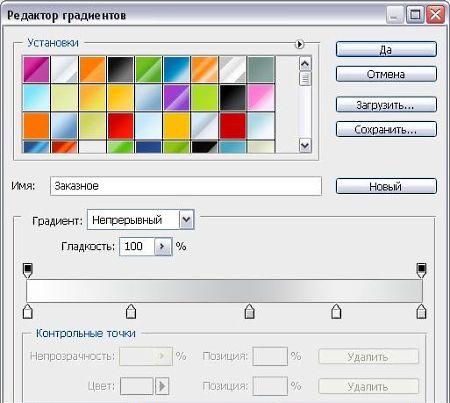Pick the solid red gradient preset
This screenshot has width=450, height=403.
pyautogui.click(x=232, y=126)
